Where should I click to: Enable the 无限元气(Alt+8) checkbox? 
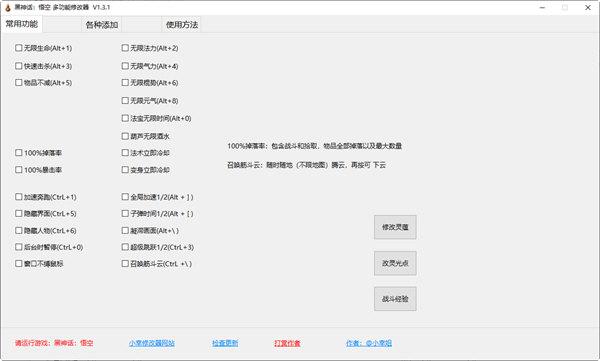tap(125, 100)
